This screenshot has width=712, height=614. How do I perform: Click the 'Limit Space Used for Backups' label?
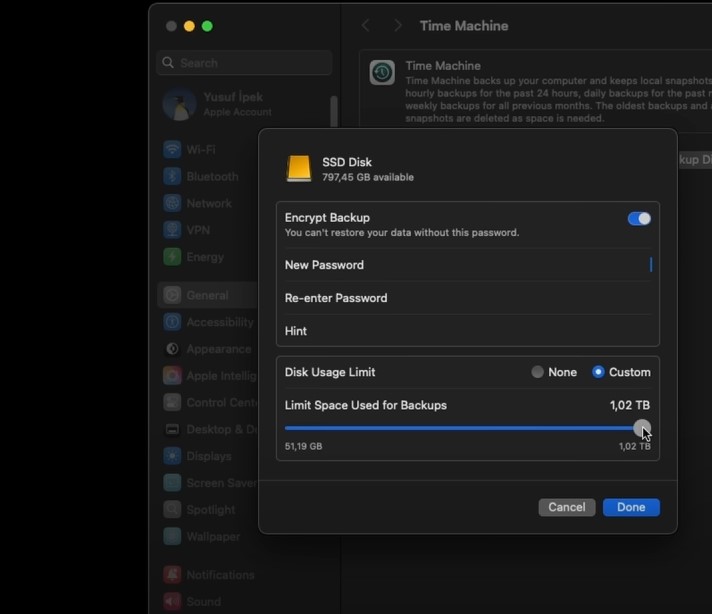coord(366,405)
